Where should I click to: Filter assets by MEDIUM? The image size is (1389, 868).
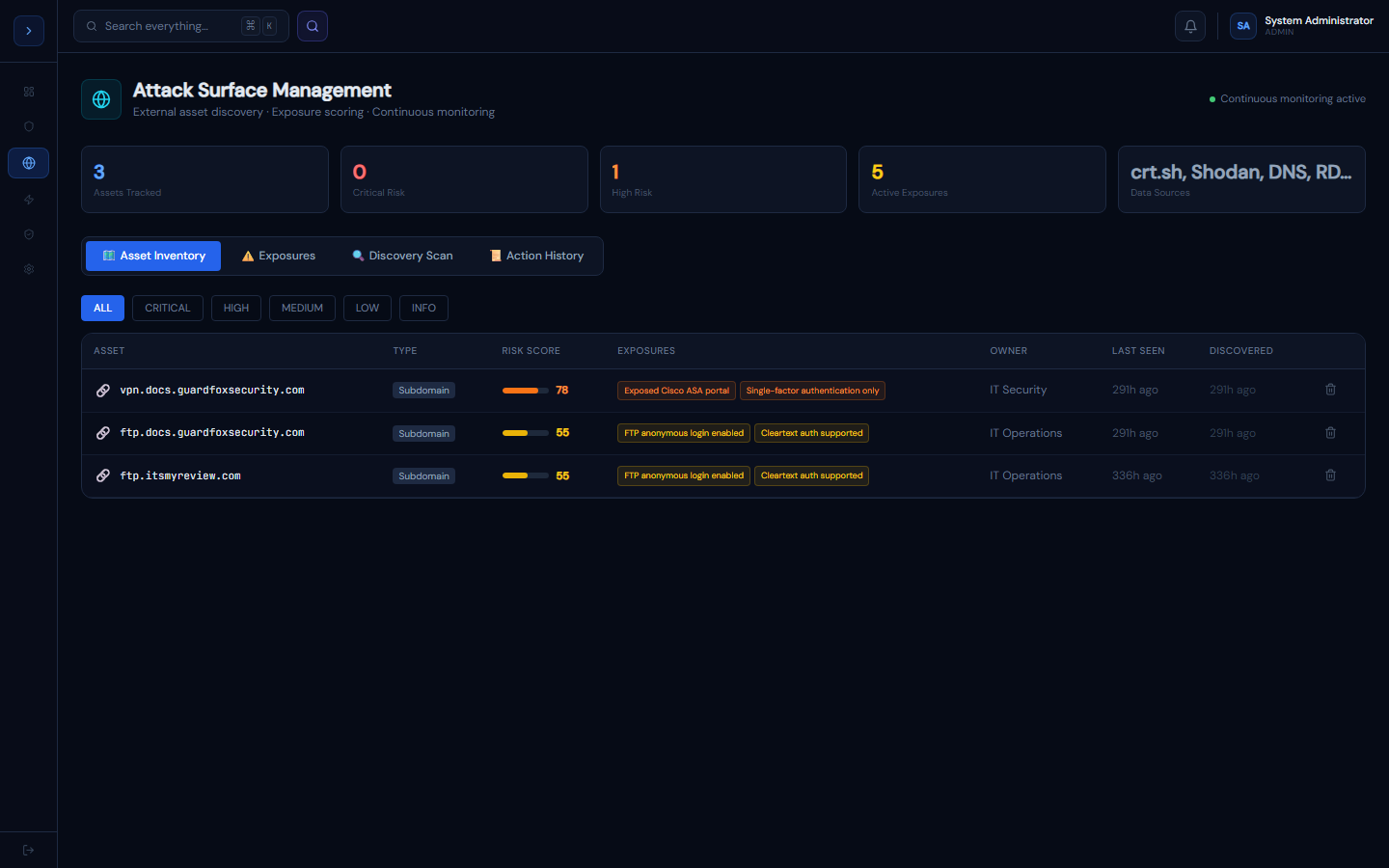302,308
